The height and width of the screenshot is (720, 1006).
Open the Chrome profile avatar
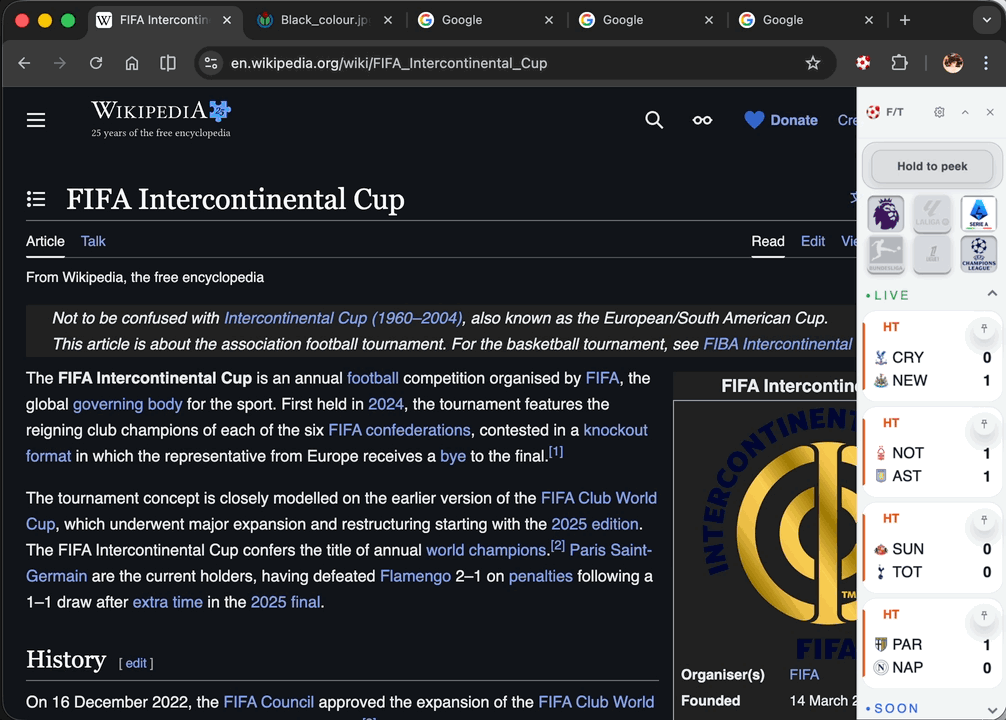[953, 63]
